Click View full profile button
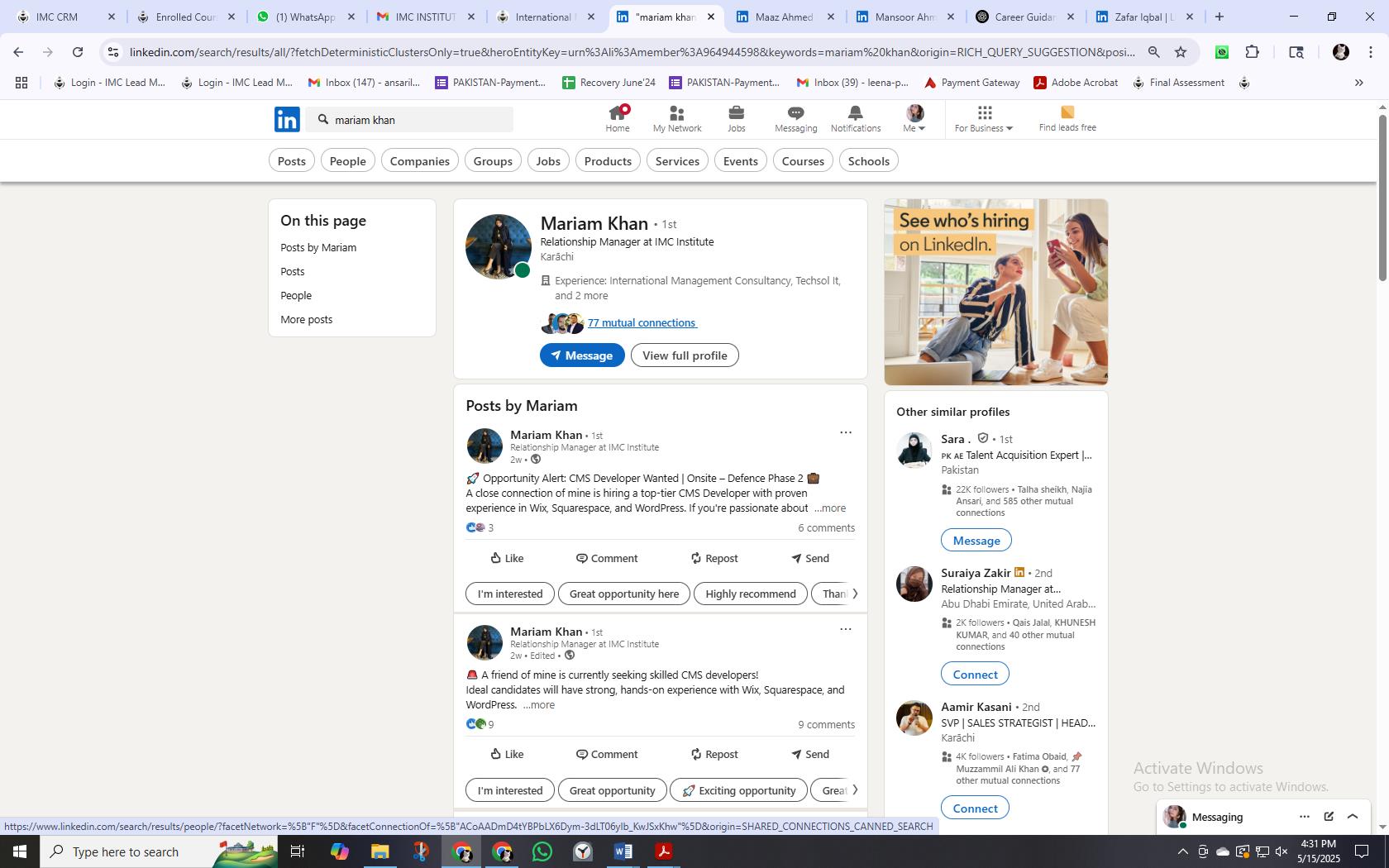 click(685, 355)
